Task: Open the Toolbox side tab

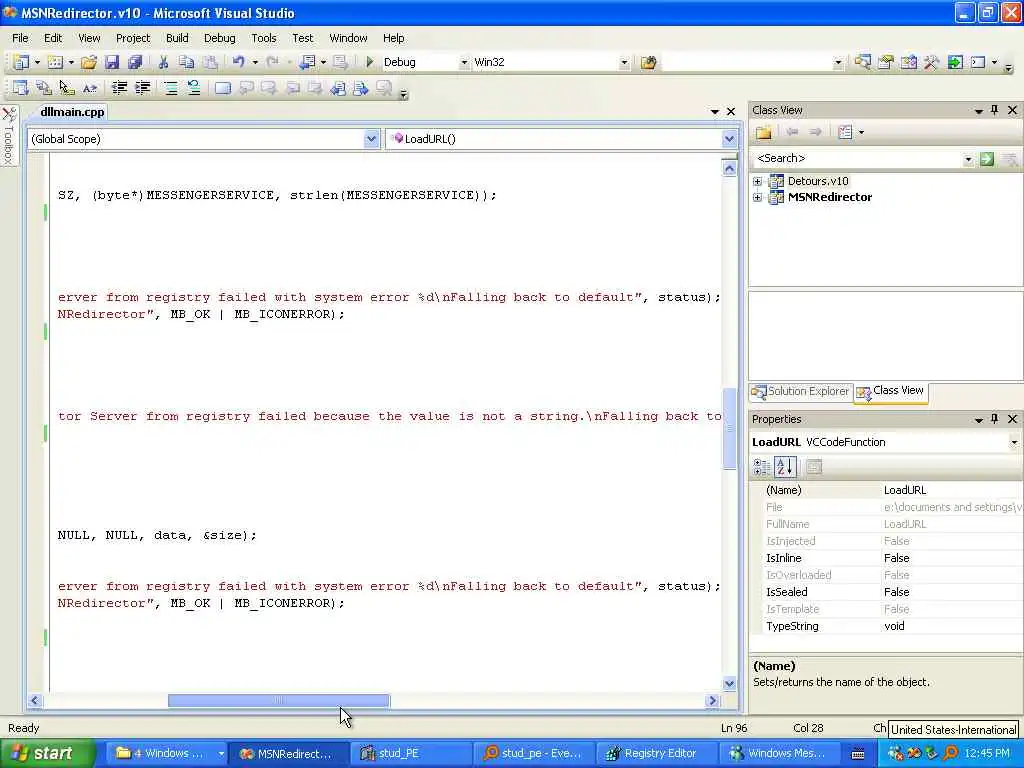Action: click(x=8, y=136)
